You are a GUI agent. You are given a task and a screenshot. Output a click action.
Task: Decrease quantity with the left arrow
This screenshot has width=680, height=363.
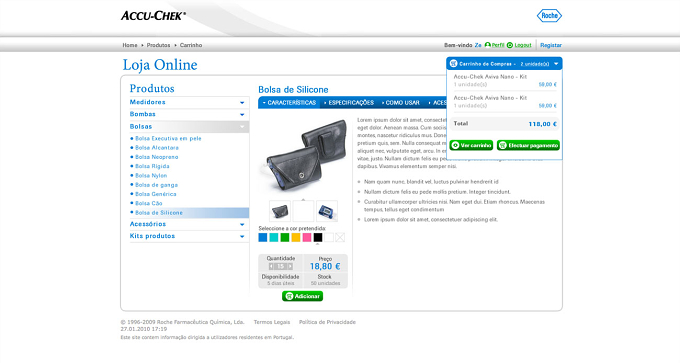(x=271, y=266)
